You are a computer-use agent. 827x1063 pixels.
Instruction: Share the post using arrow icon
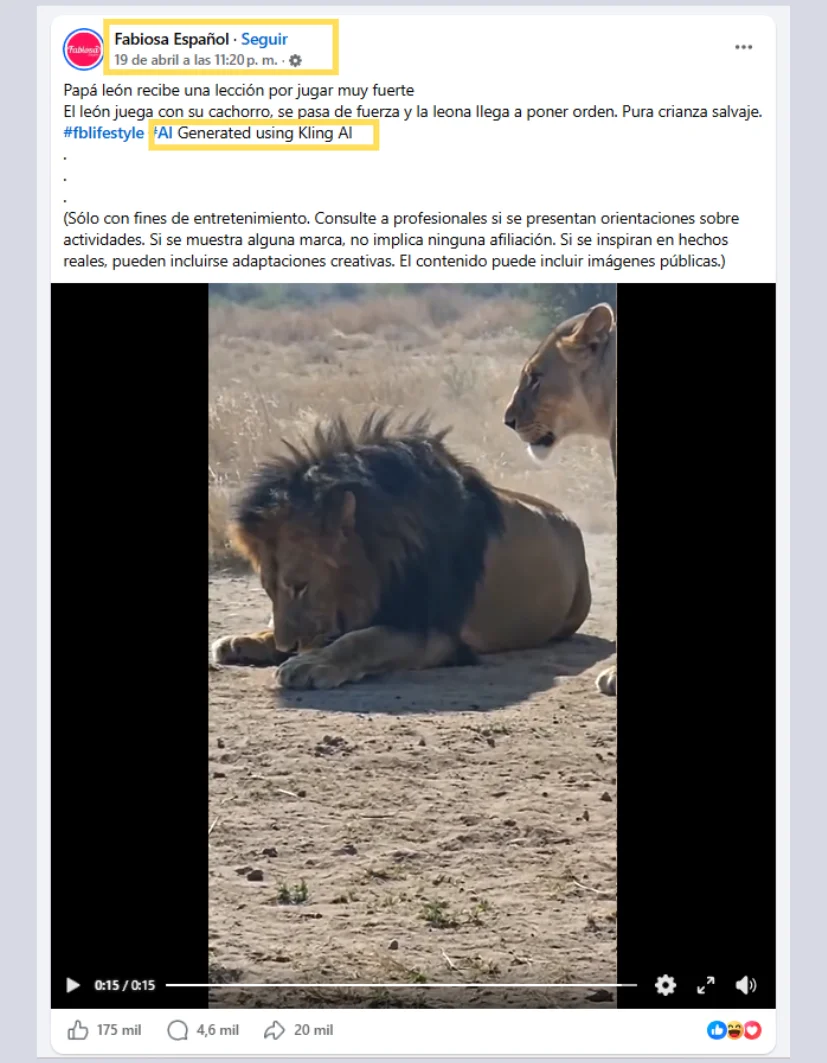tap(274, 1030)
